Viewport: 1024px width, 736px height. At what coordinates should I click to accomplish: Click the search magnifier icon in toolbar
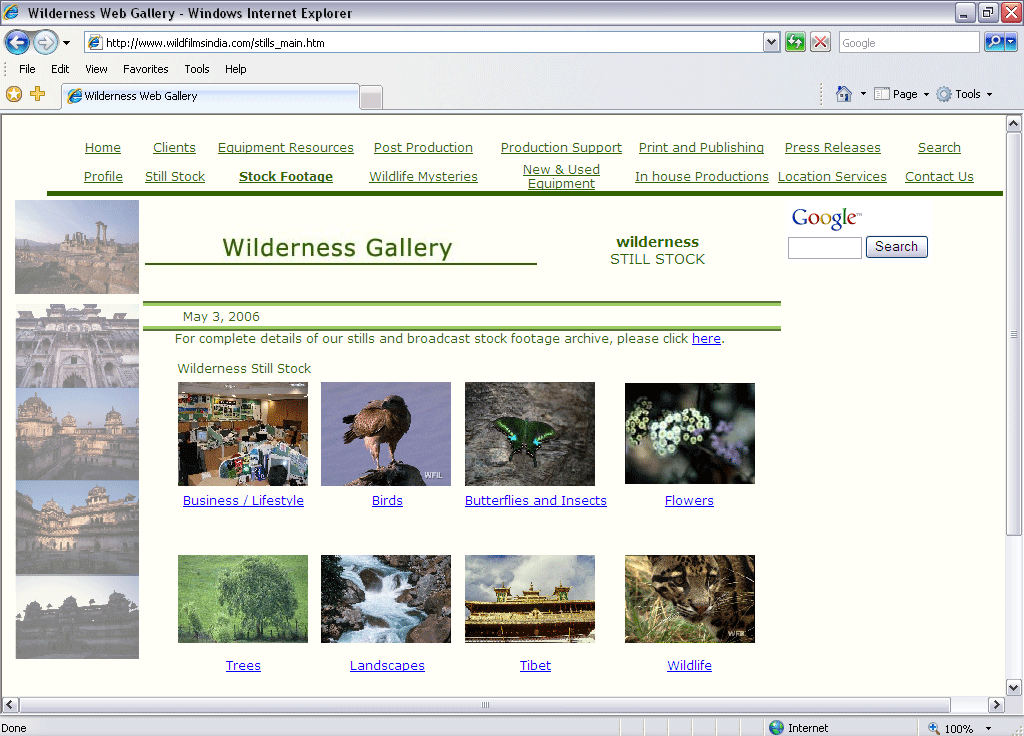point(995,42)
